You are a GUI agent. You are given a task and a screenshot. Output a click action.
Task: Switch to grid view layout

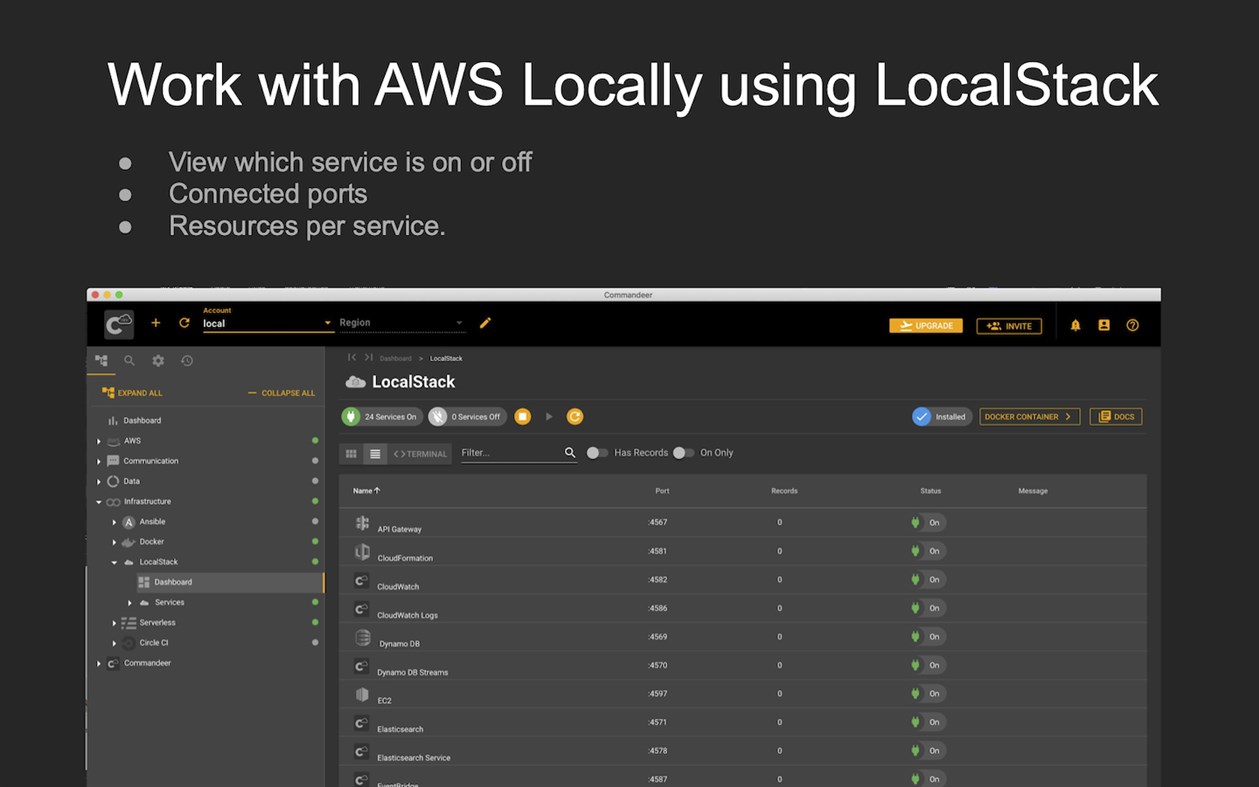351,453
